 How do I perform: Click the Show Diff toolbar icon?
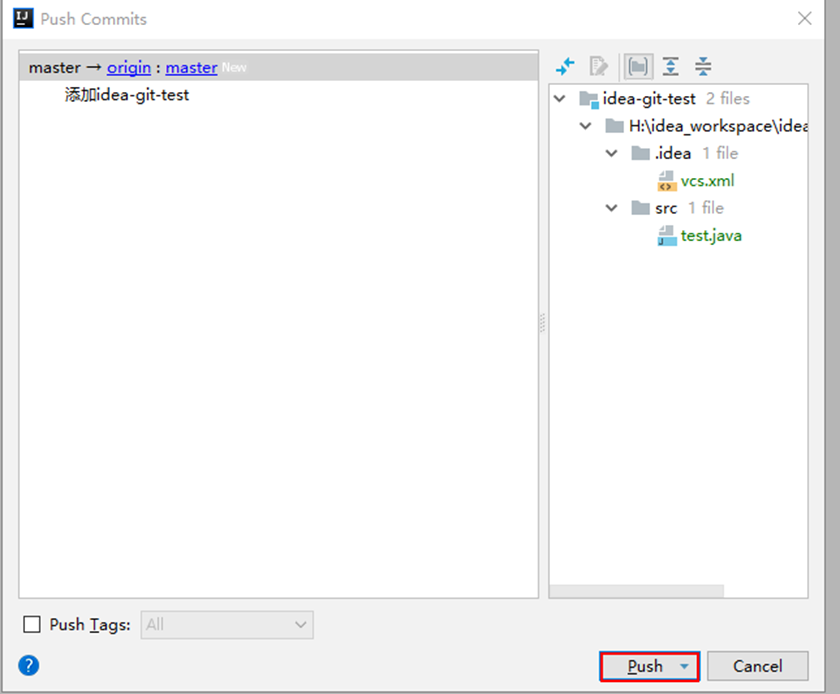tap(565, 66)
